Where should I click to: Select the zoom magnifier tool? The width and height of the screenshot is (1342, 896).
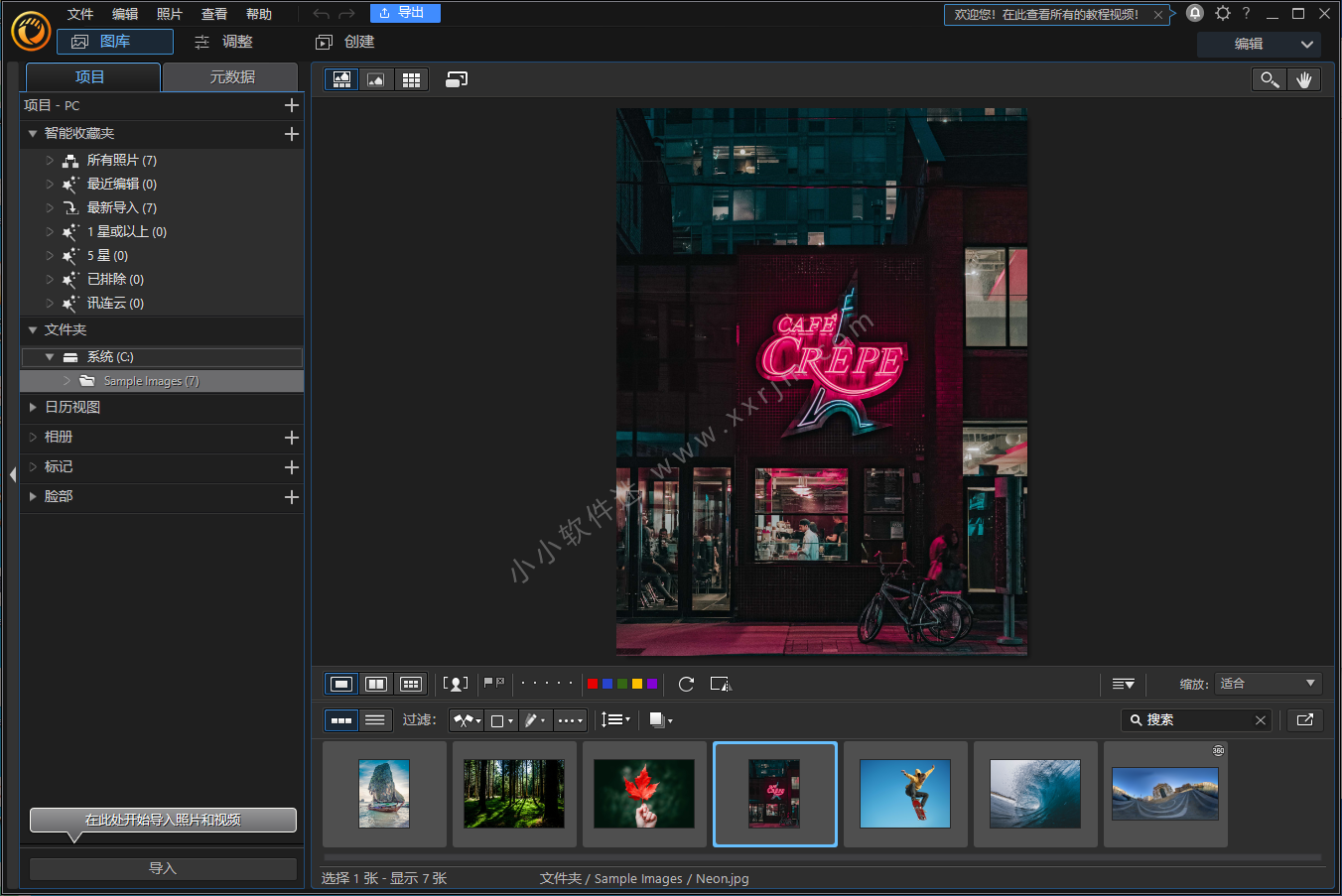tap(1270, 79)
